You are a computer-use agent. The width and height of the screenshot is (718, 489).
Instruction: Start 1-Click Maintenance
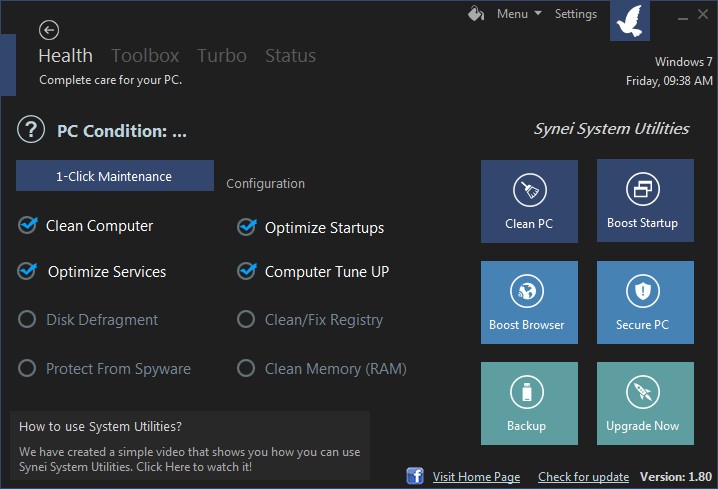(114, 176)
